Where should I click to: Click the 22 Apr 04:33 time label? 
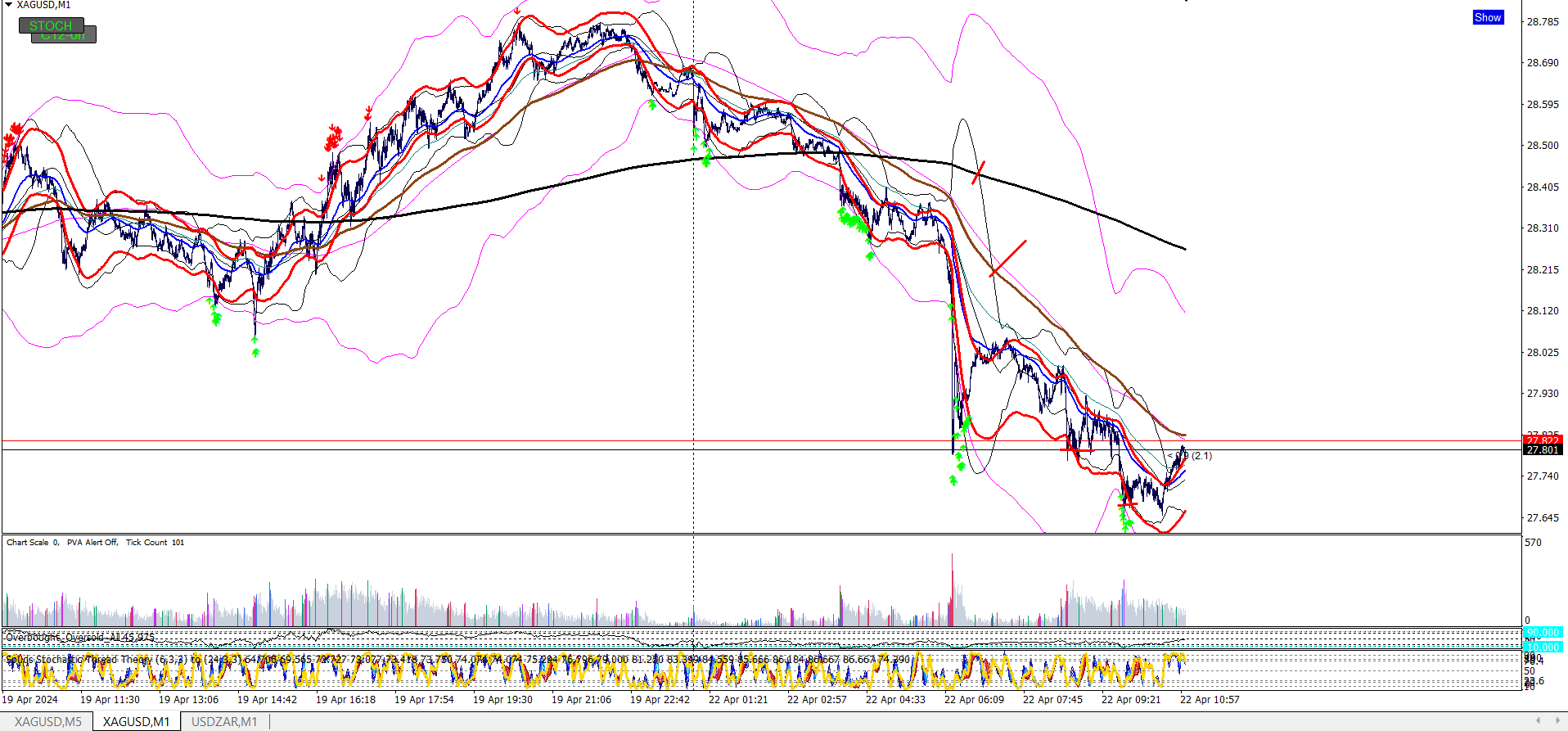895,699
